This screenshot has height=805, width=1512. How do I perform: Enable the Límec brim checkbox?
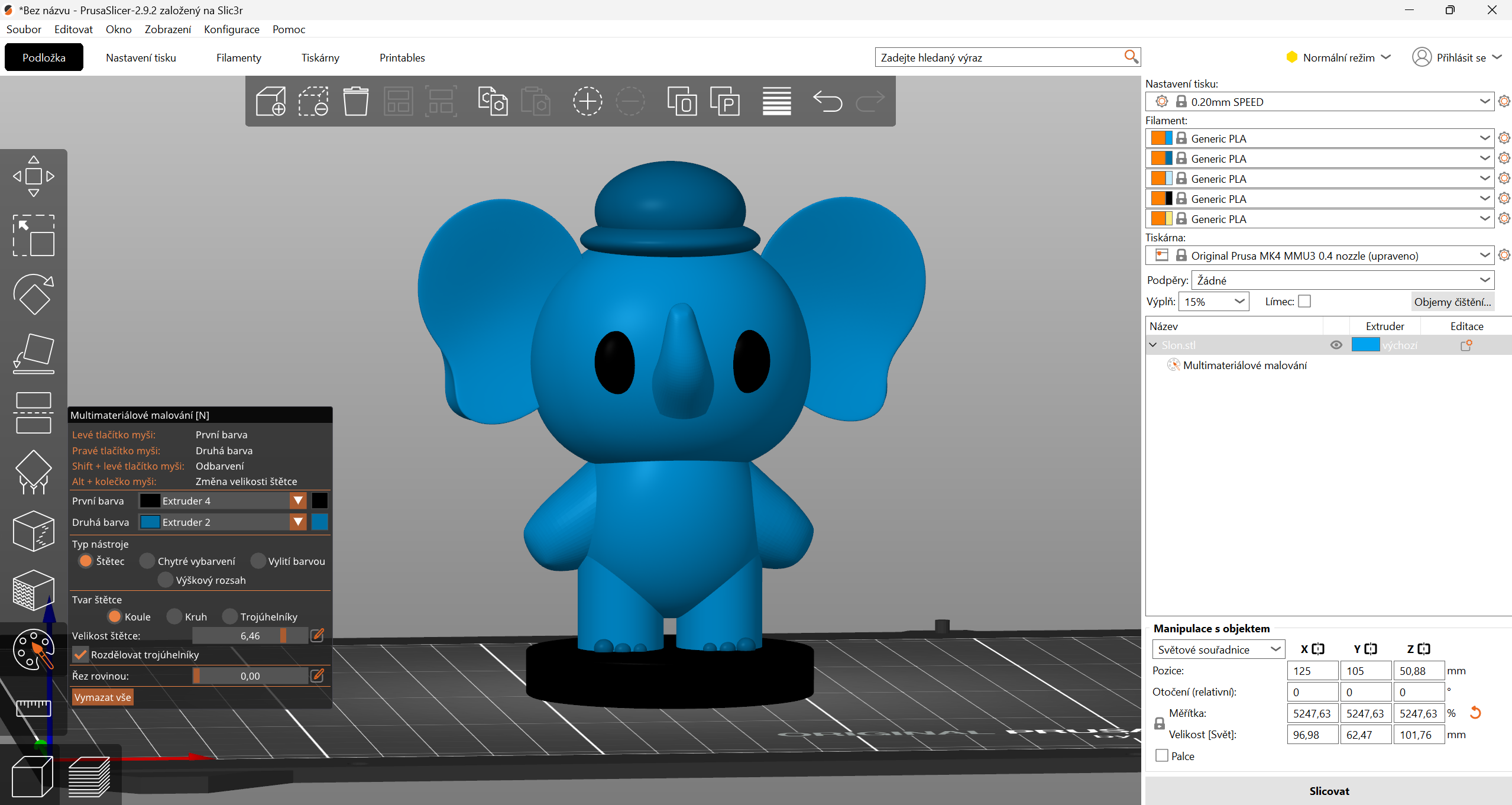point(1304,302)
